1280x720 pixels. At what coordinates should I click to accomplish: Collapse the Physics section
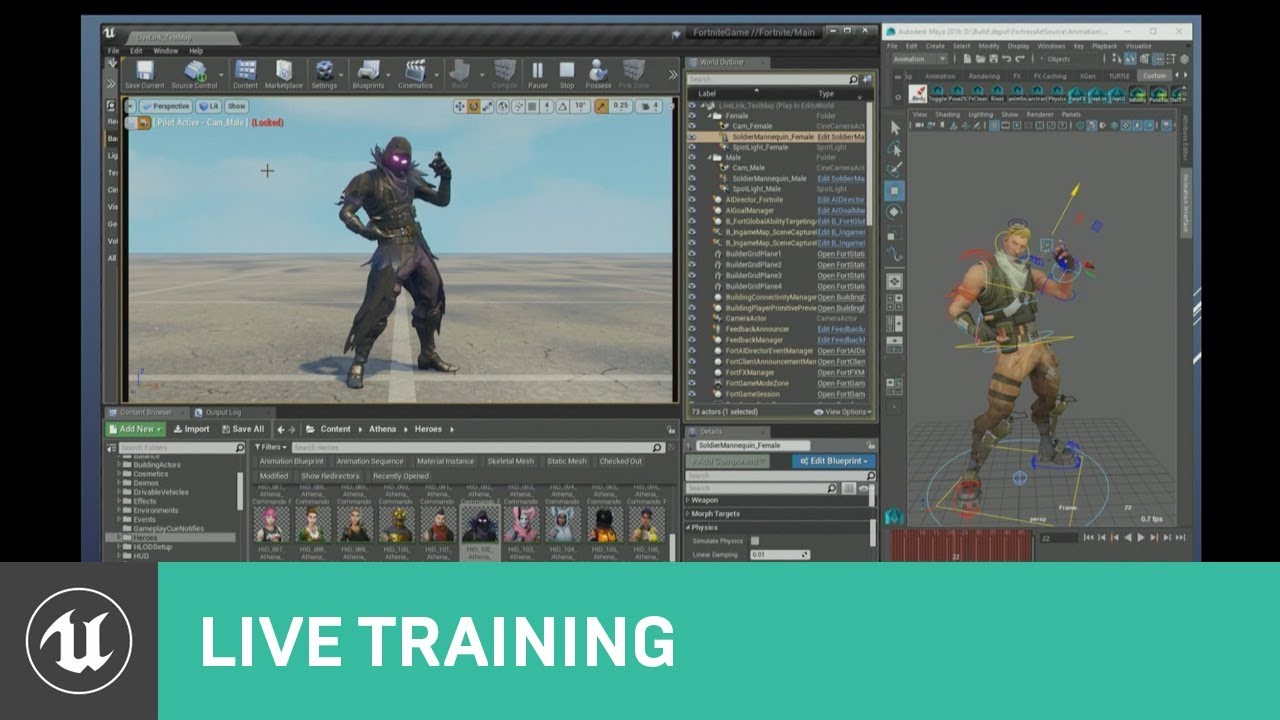pos(687,527)
